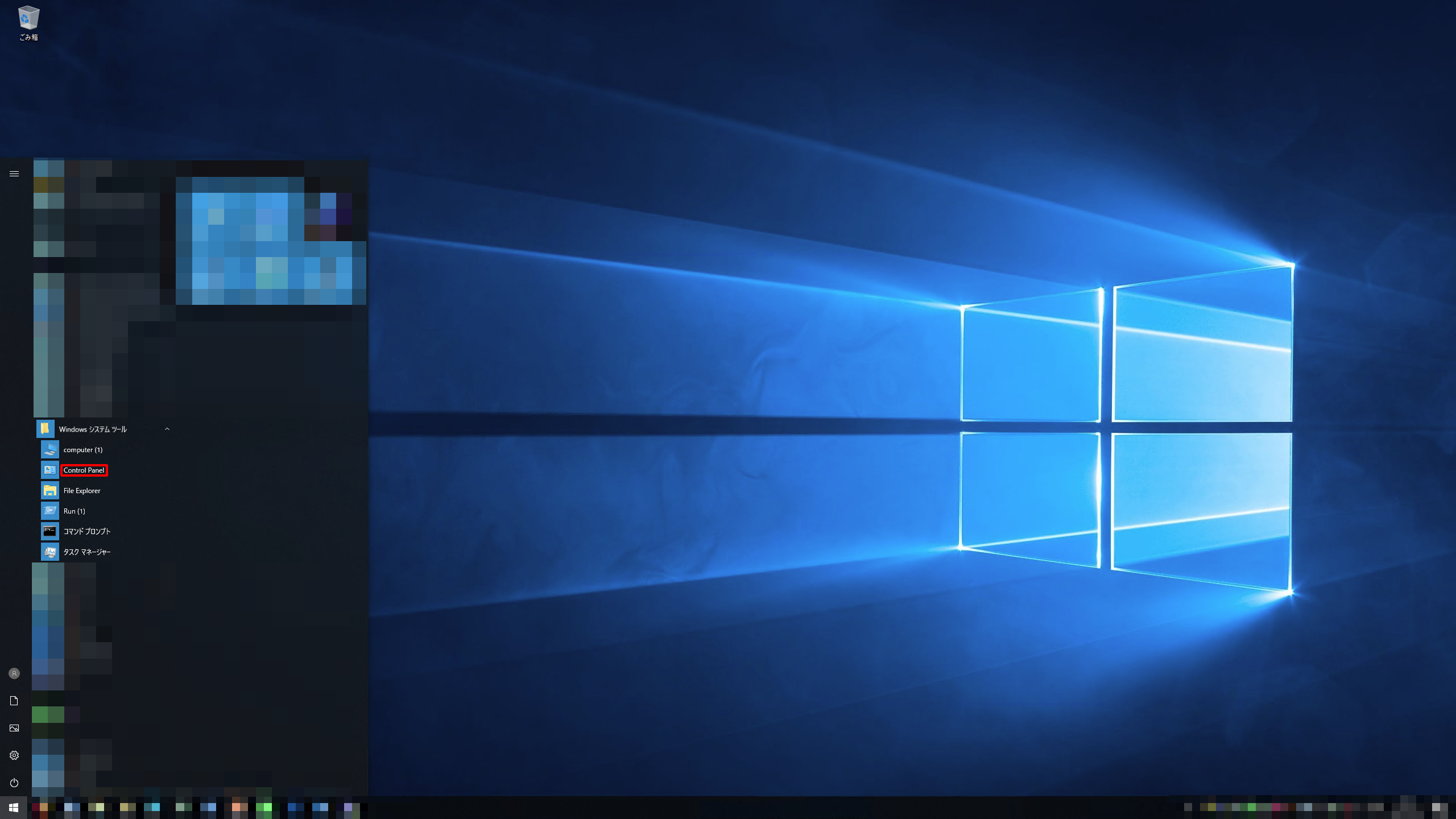
Task: Open Documents from Start sidebar
Action: click(14, 701)
